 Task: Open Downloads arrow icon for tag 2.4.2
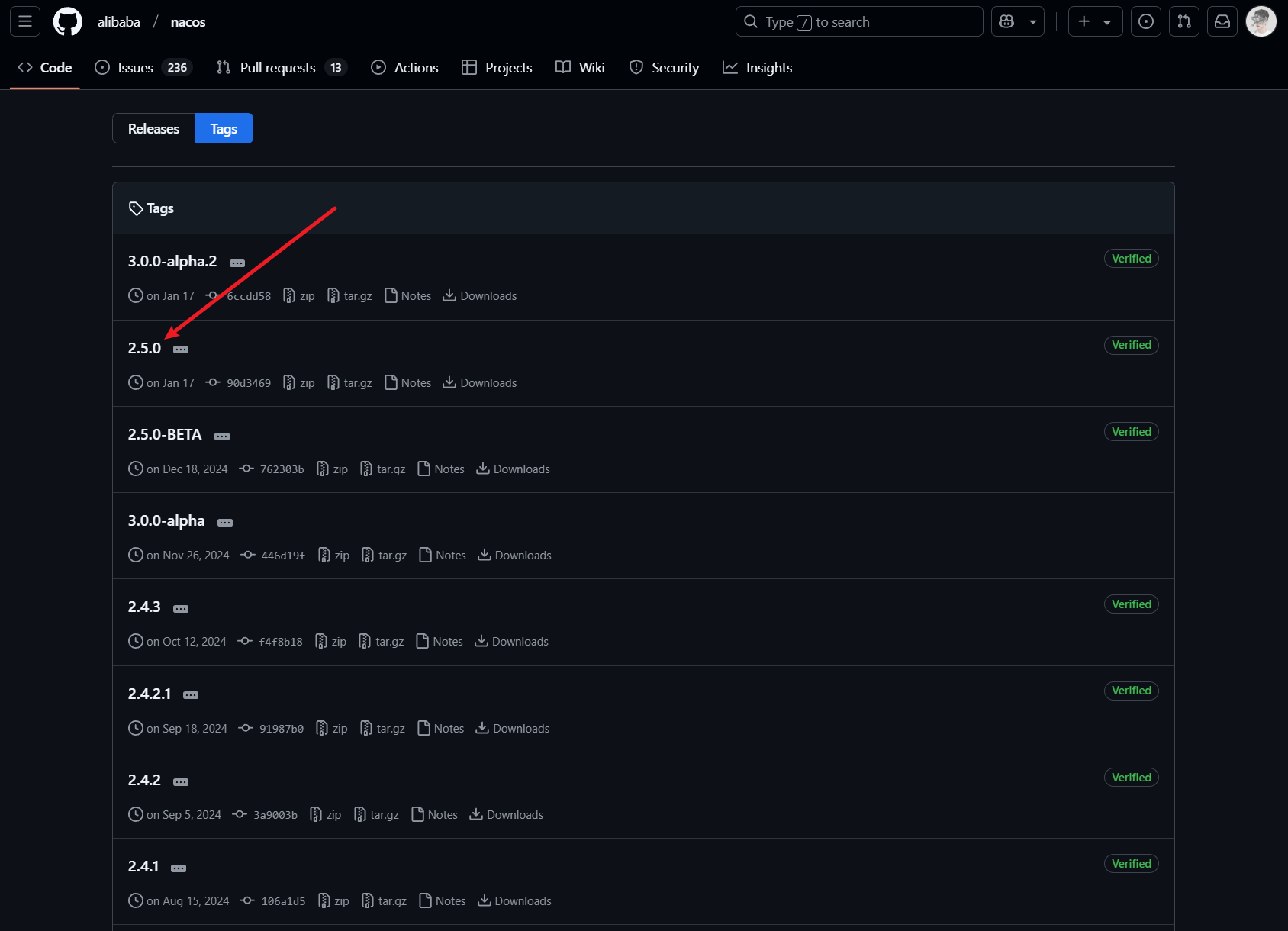476,814
